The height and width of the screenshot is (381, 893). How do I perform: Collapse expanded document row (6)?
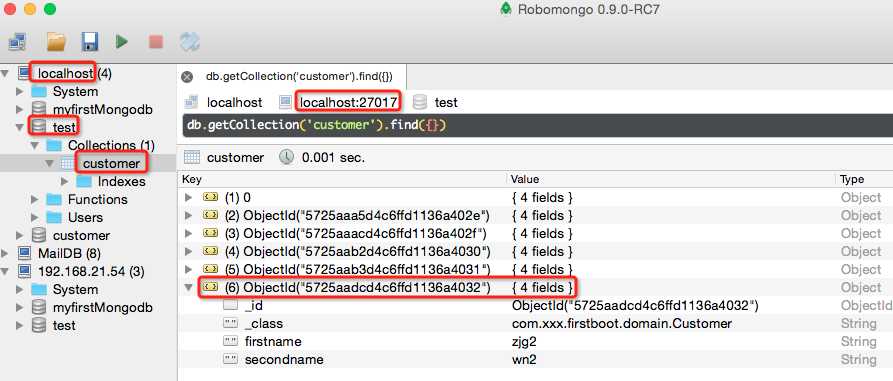[189, 288]
